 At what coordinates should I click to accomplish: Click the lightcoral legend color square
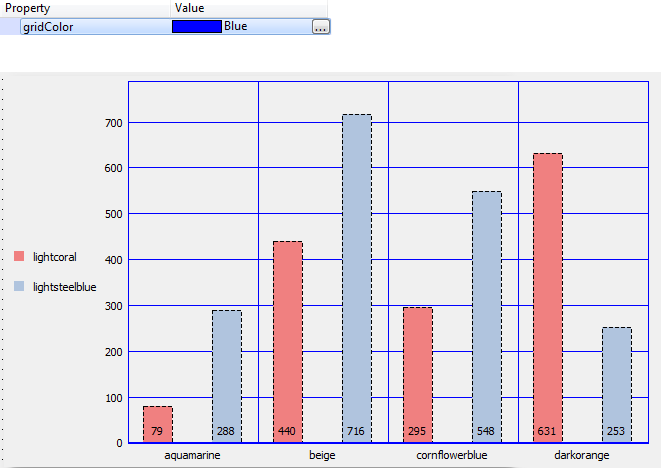click(19, 257)
